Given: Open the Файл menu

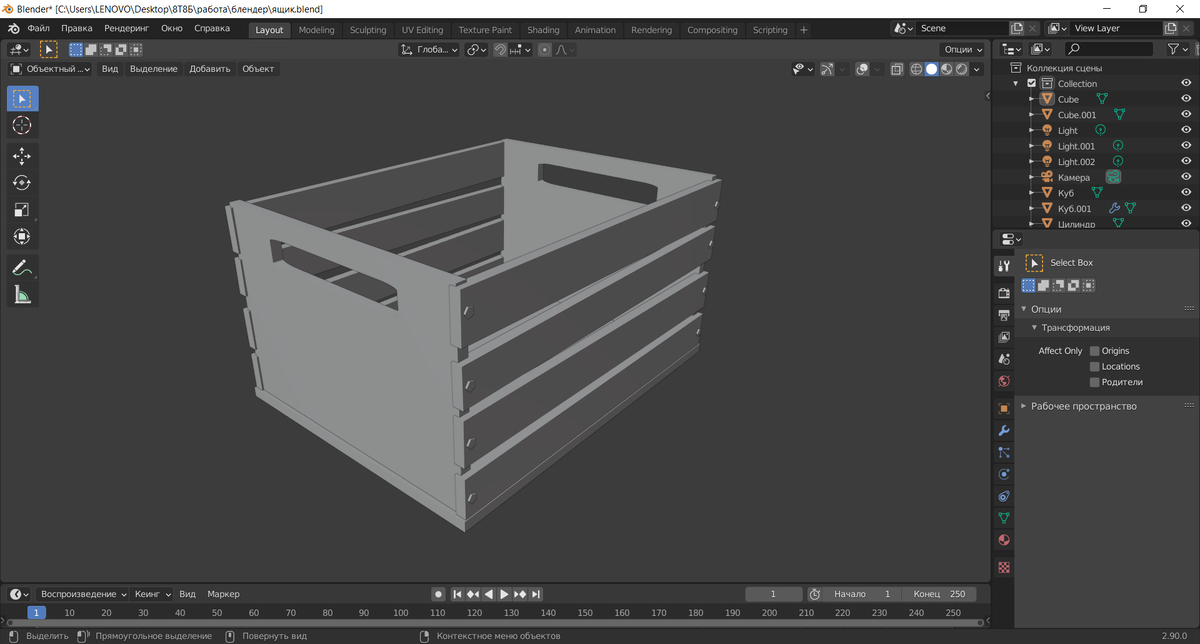Looking at the screenshot, I should pos(39,29).
